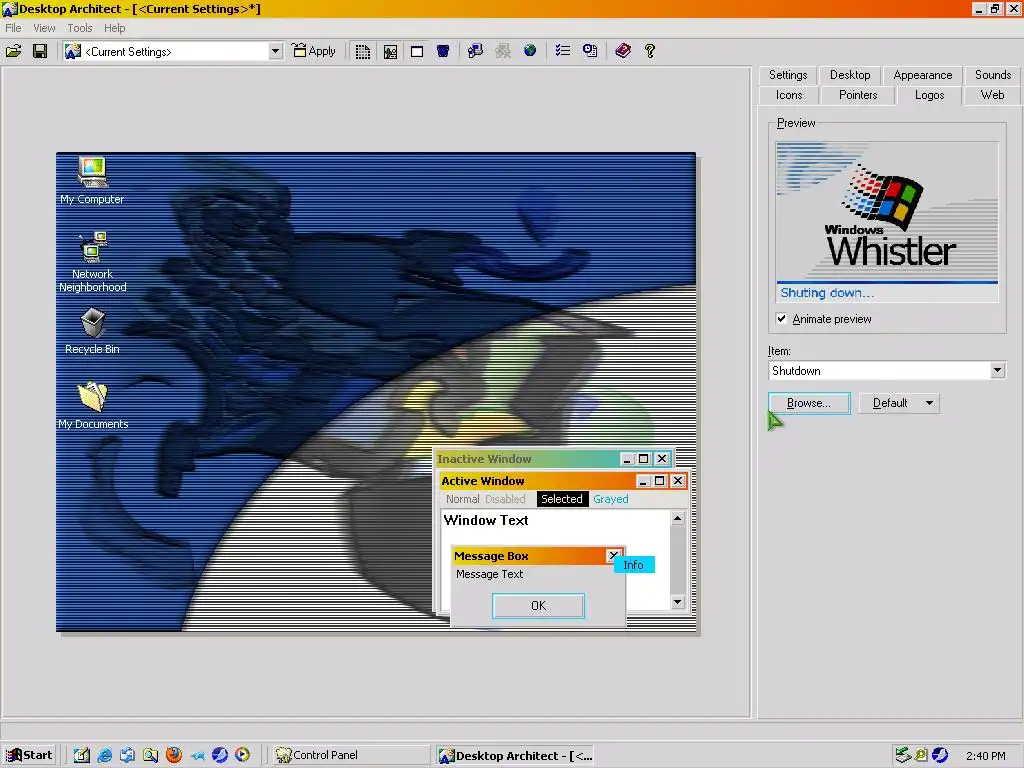Click the notepad quick launch icon
The width and height of the screenshot is (1024, 768).
(x=82, y=755)
